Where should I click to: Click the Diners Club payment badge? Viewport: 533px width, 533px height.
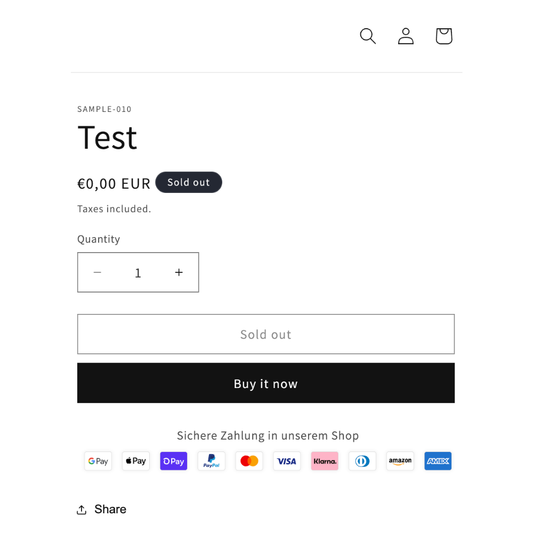tap(362, 461)
